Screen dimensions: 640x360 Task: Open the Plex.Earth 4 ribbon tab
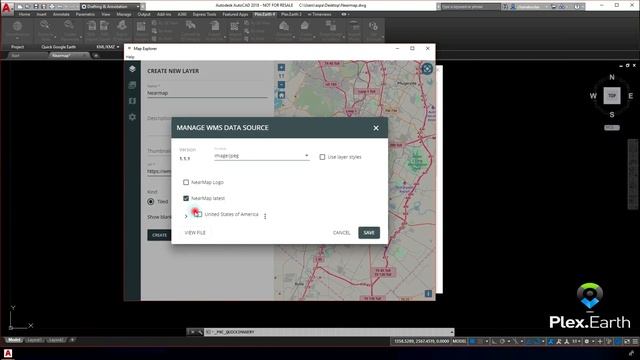point(264,14)
